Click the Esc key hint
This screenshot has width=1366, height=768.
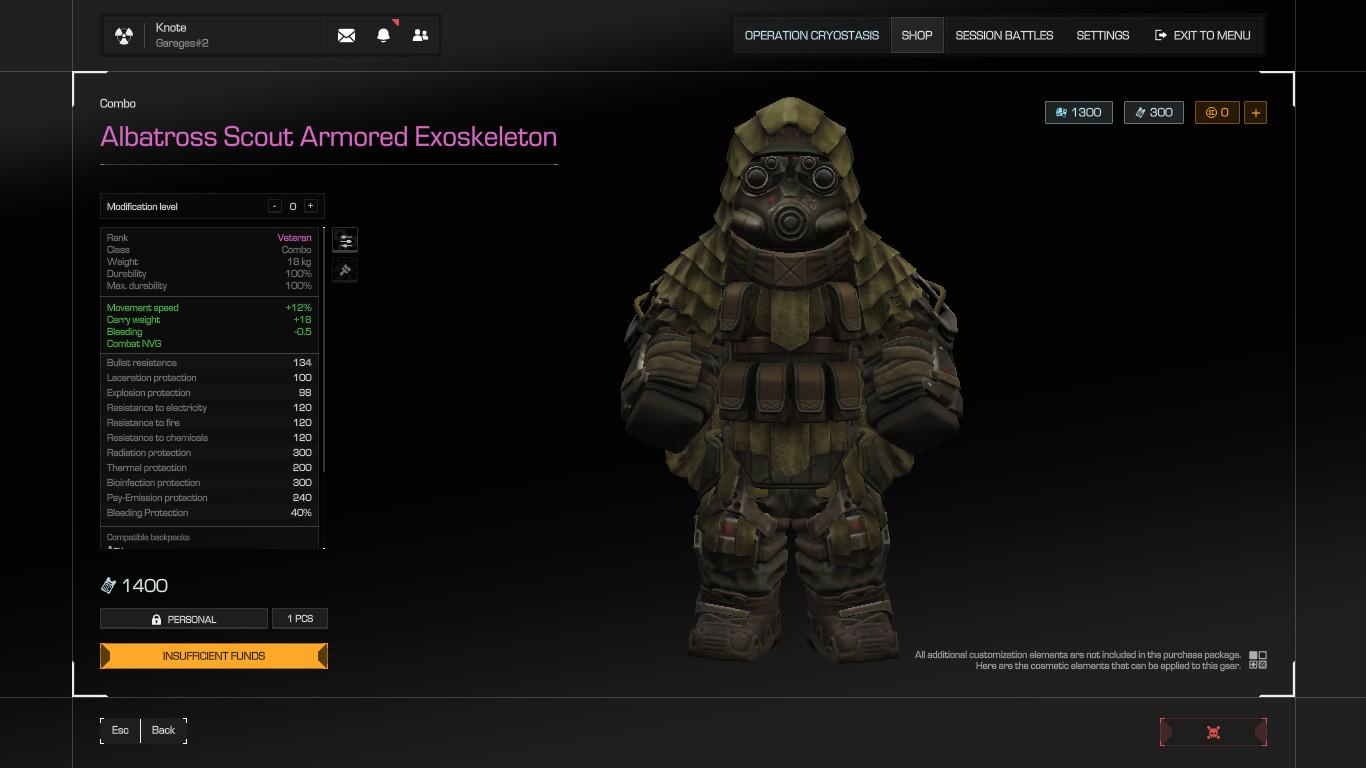(x=120, y=730)
